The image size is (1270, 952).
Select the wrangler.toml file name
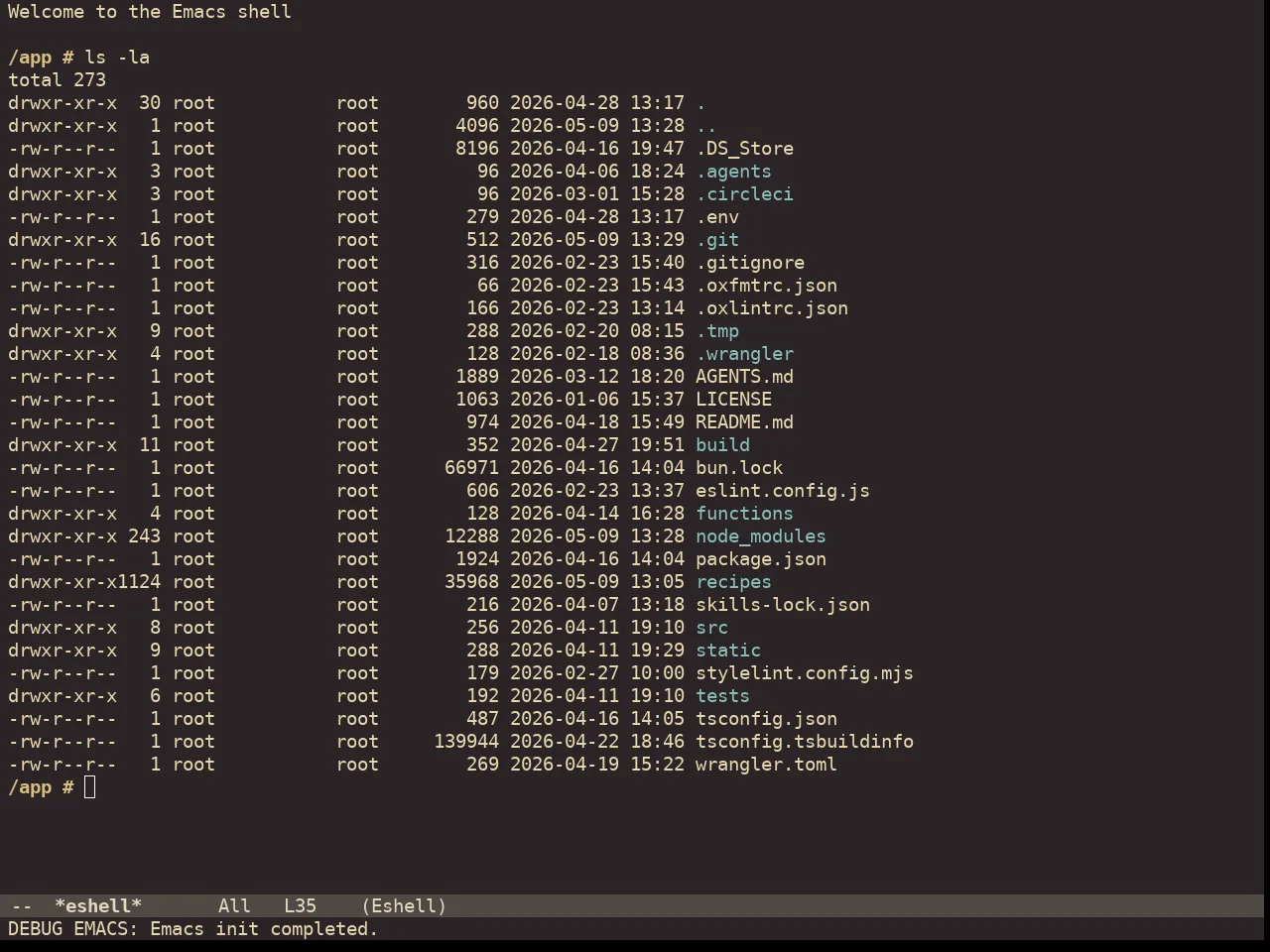click(766, 765)
